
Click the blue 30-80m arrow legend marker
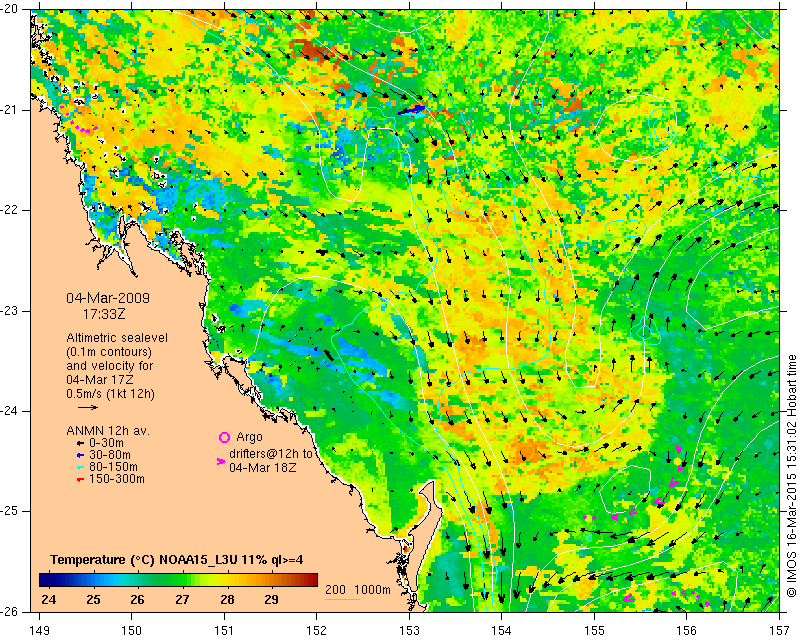(80, 455)
